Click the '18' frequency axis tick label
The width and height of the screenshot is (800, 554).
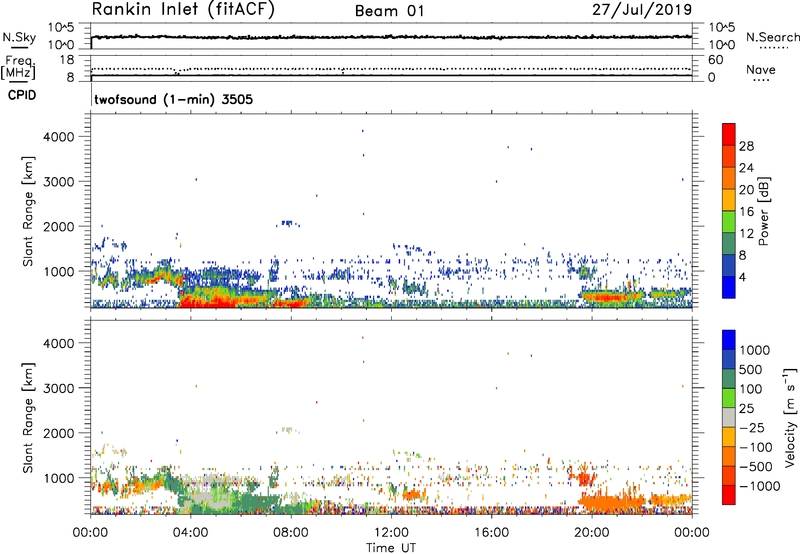[67, 60]
